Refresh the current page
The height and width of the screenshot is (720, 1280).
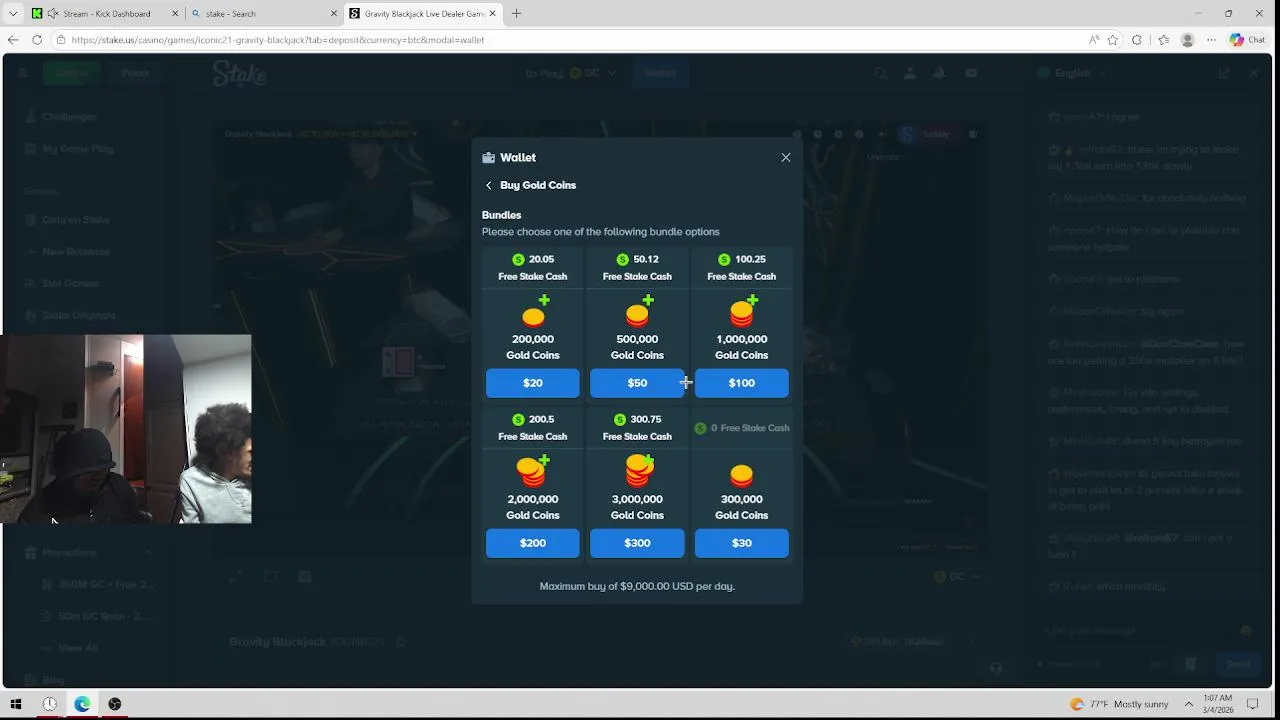[37, 40]
